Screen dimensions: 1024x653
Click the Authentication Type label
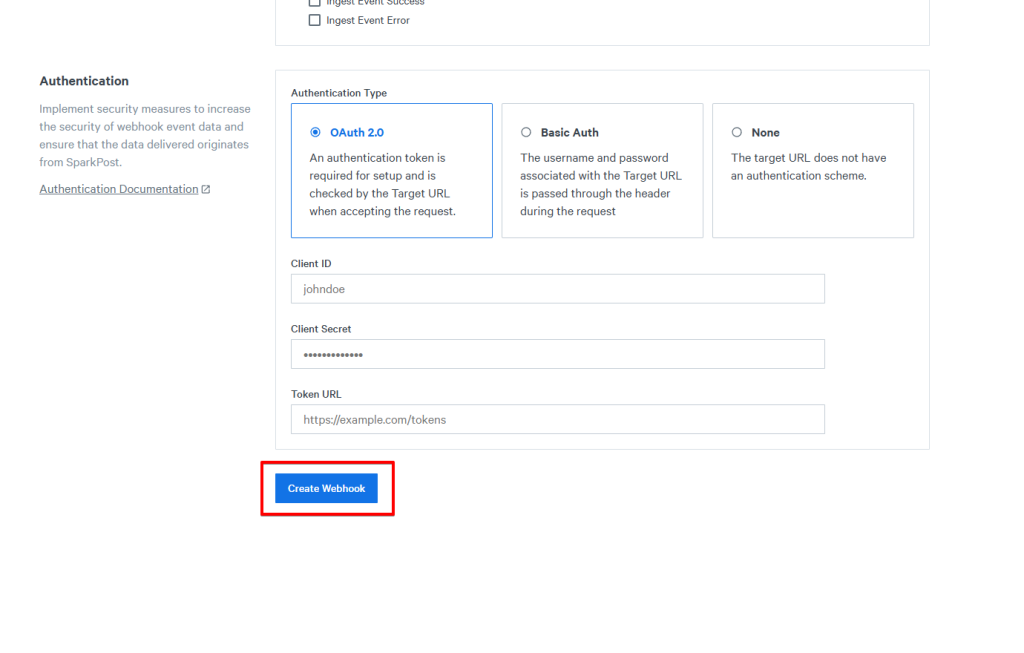click(338, 93)
